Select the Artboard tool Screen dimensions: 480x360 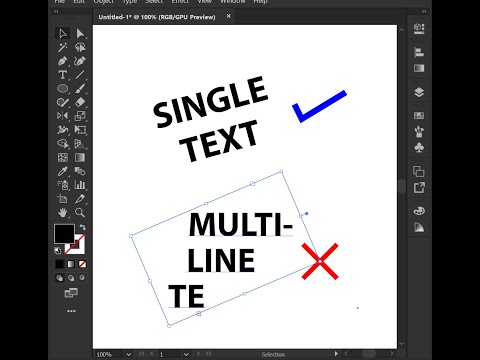63,199
